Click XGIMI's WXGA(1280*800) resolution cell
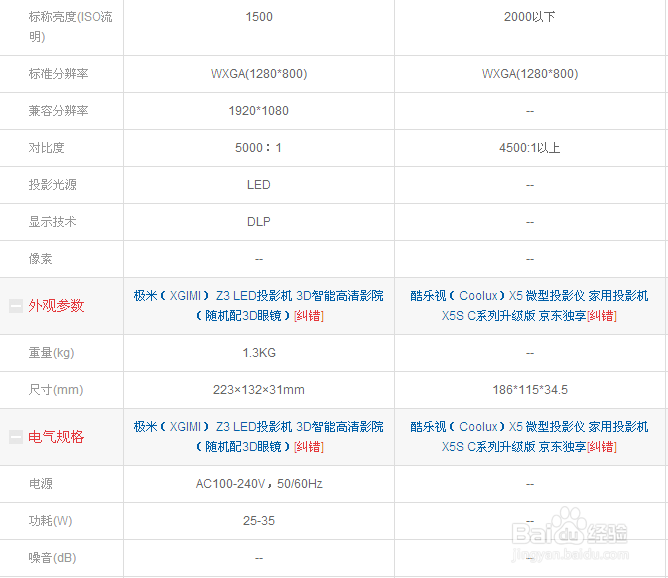668x578 pixels. click(259, 74)
